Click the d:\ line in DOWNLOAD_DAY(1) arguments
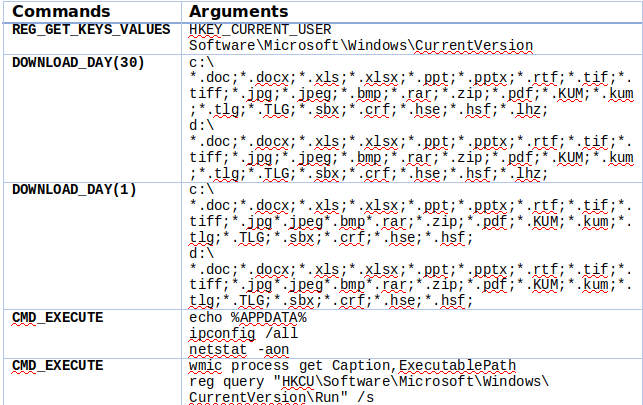The image size is (643, 405). [200, 253]
